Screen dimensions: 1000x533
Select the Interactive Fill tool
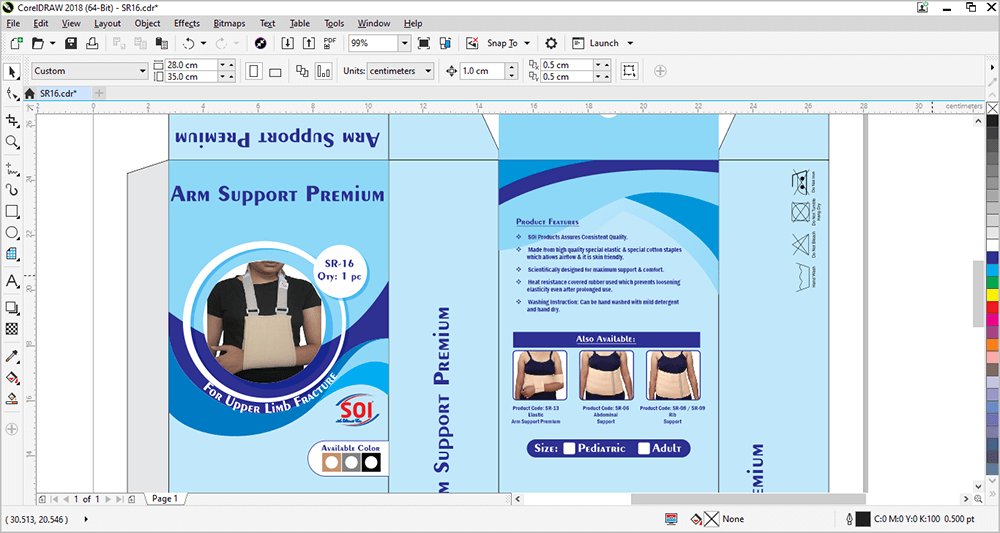11,377
